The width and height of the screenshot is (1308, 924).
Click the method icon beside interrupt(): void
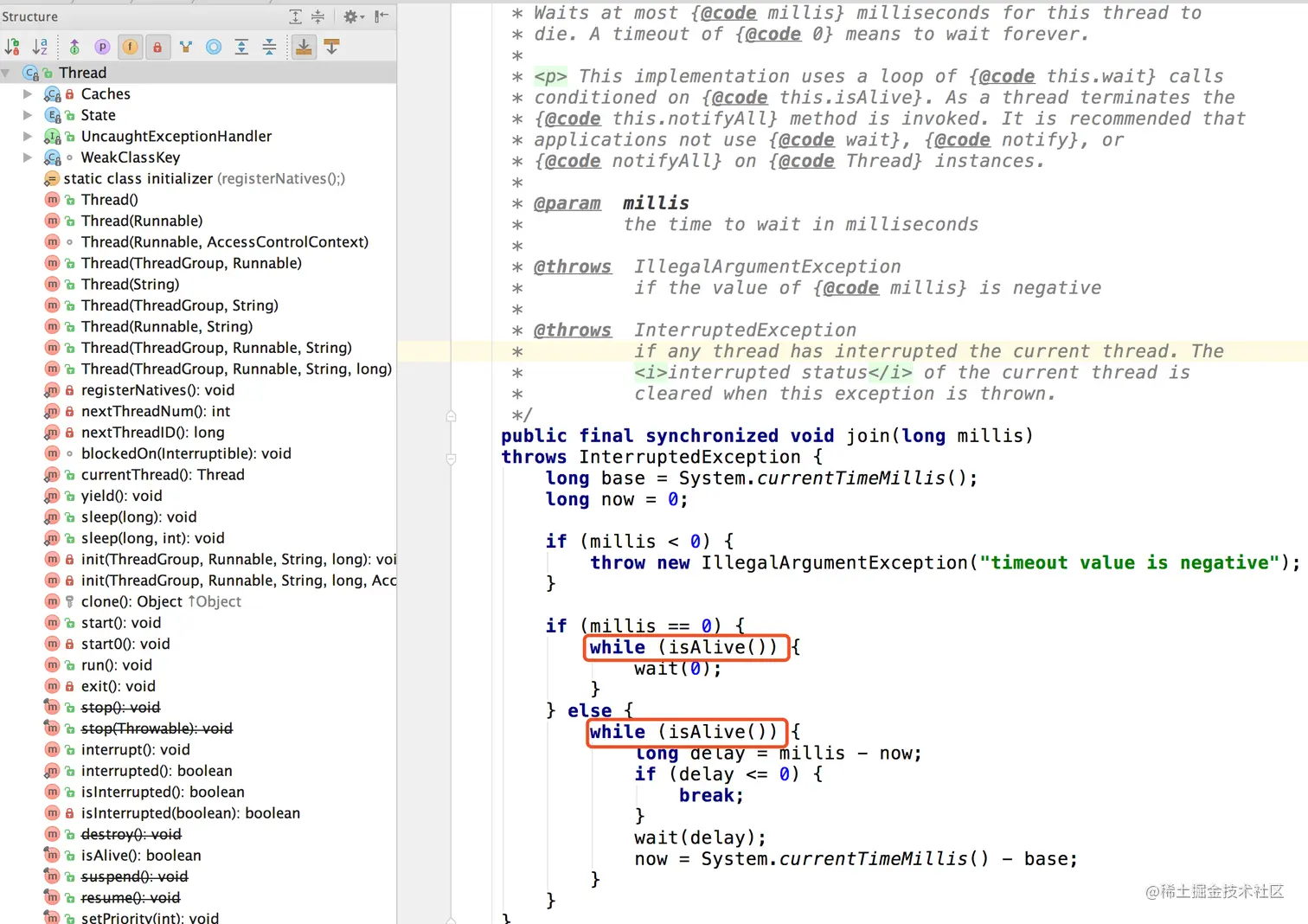(x=52, y=749)
